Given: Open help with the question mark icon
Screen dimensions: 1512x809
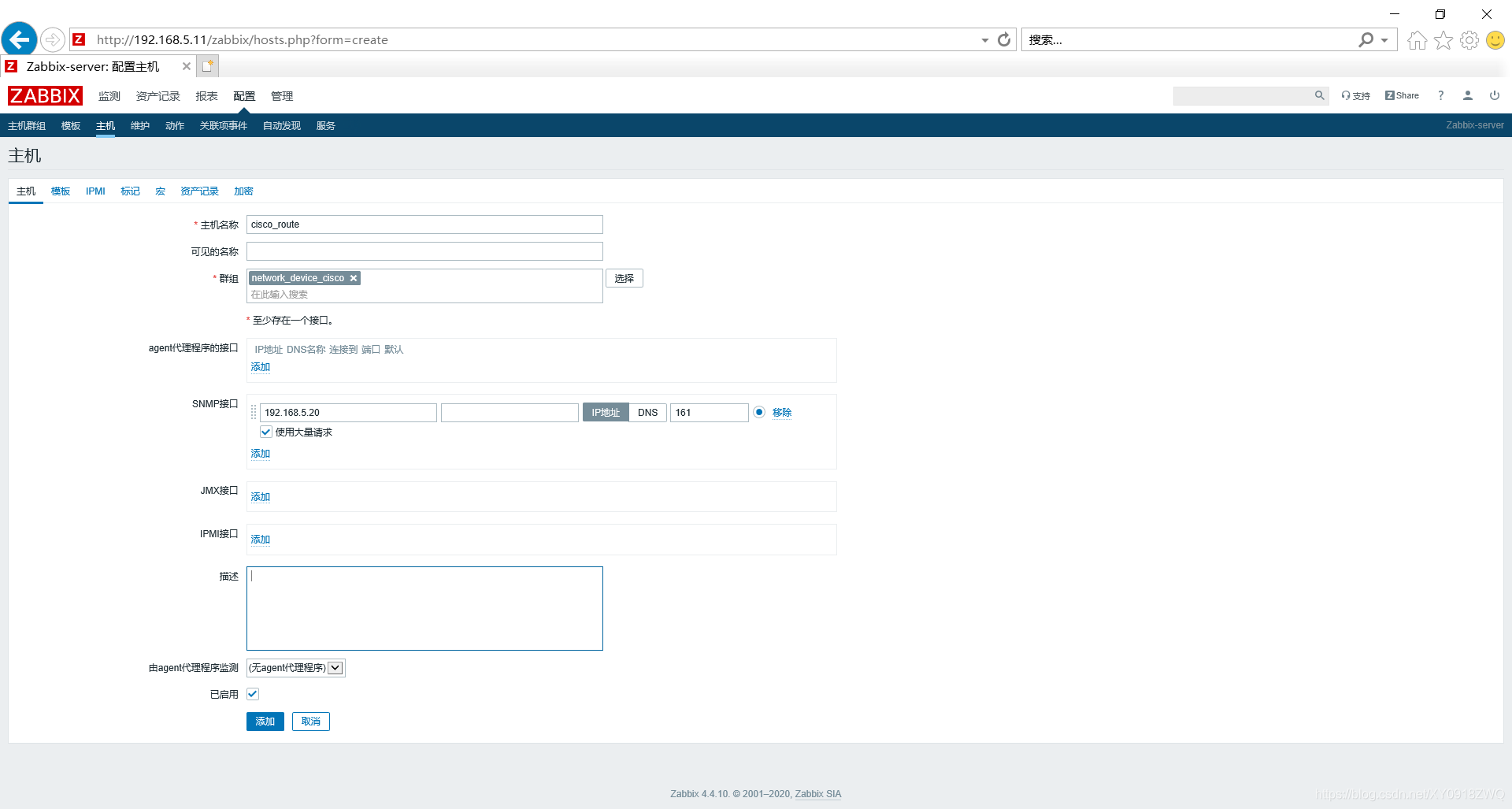Looking at the screenshot, I should coord(1440,95).
